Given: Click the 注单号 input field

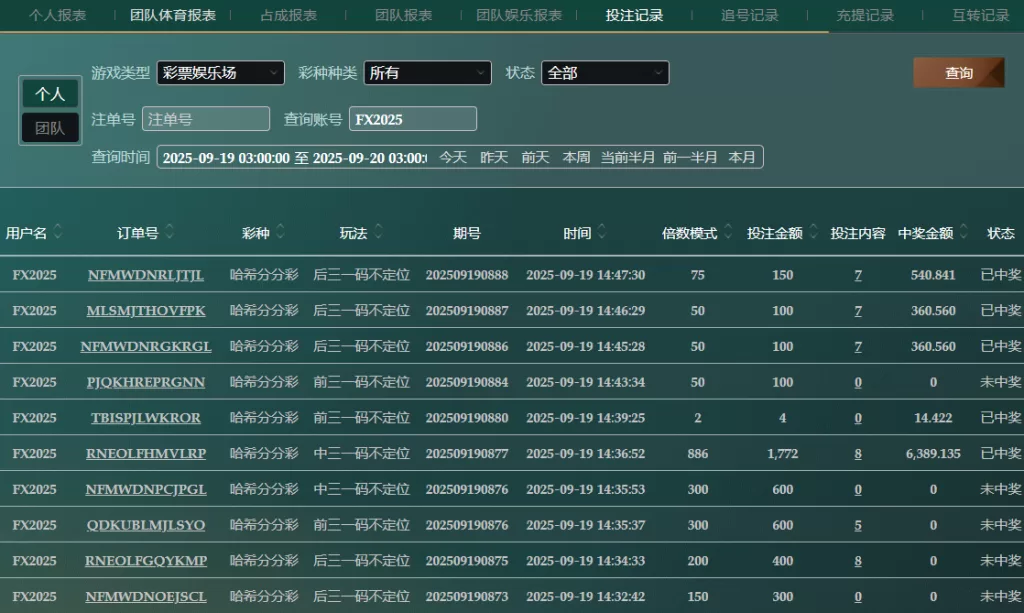Looking at the screenshot, I should tap(206, 119).
